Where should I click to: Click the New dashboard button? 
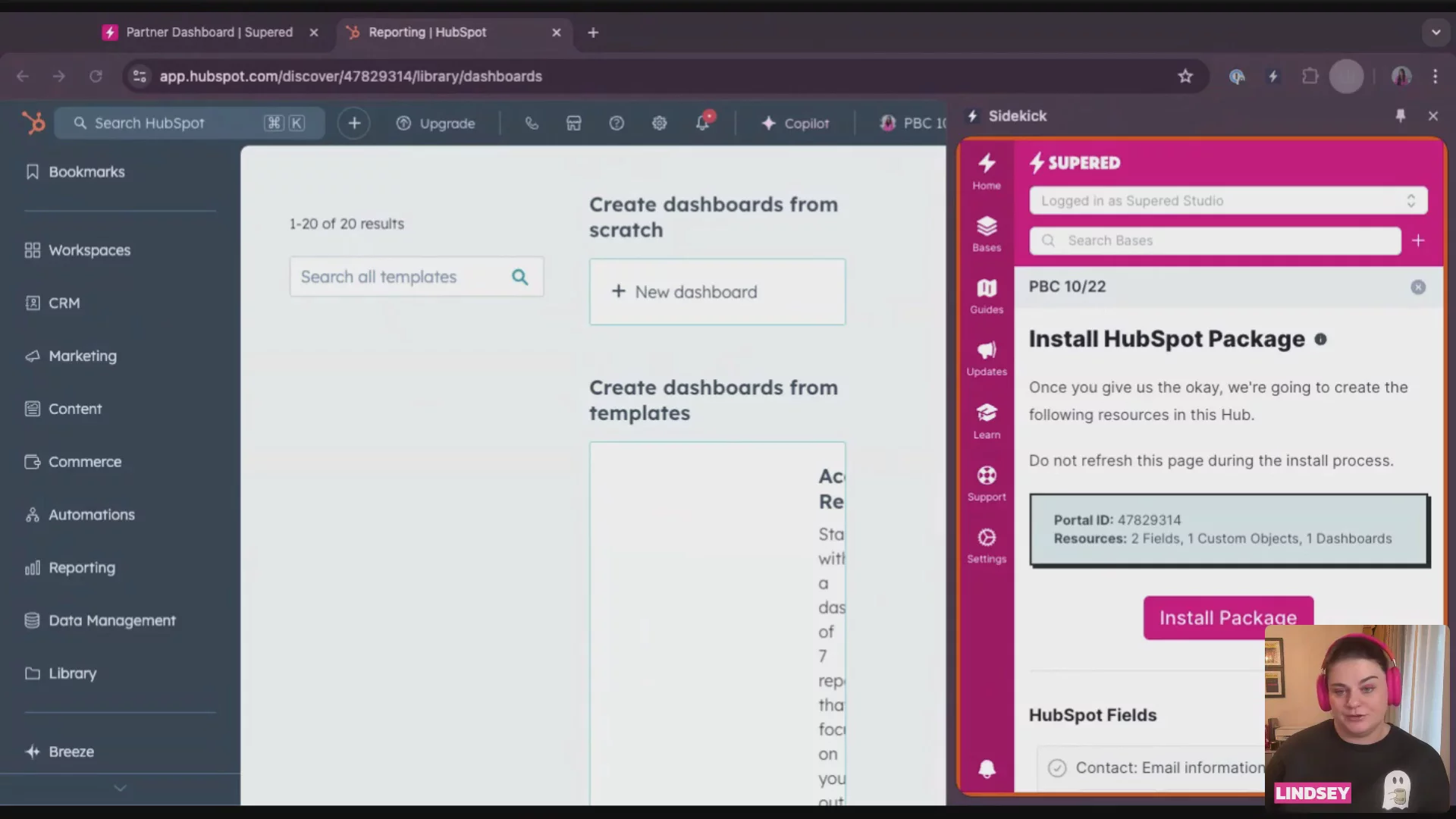click(717, 292)
